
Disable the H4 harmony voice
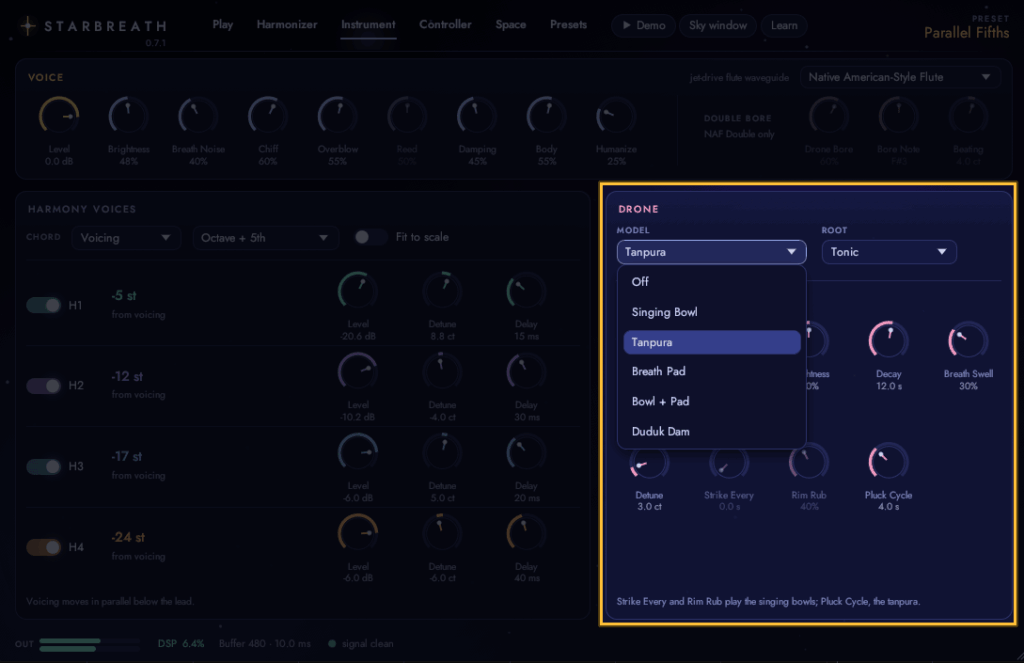(x=44, y=547)
